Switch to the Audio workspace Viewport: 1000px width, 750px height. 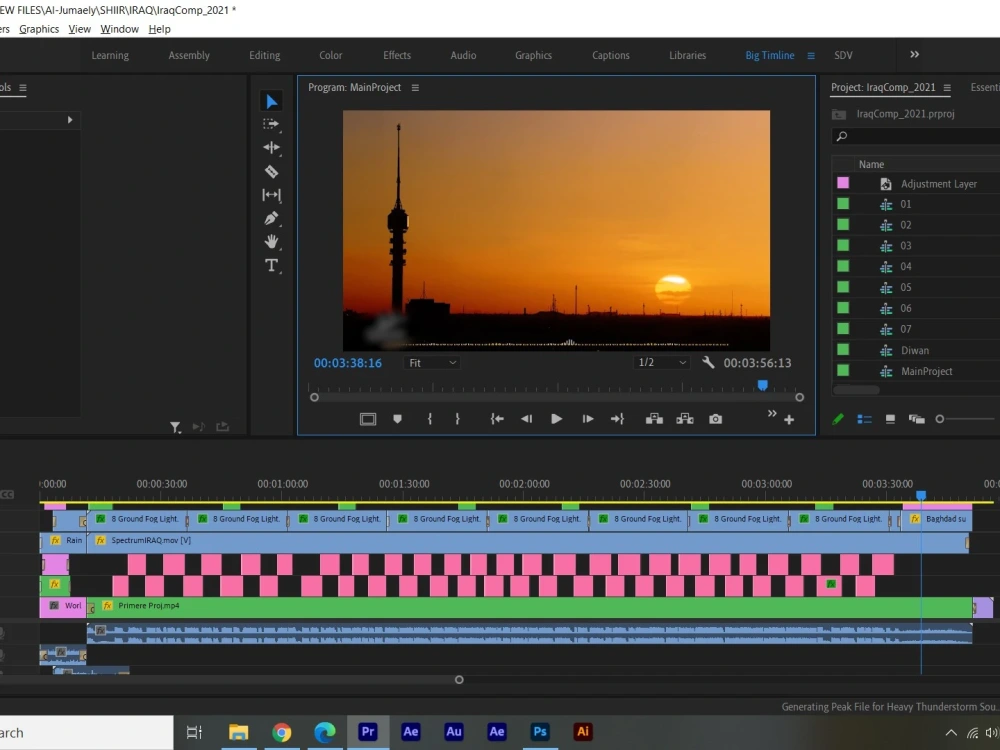coord(463,55)
